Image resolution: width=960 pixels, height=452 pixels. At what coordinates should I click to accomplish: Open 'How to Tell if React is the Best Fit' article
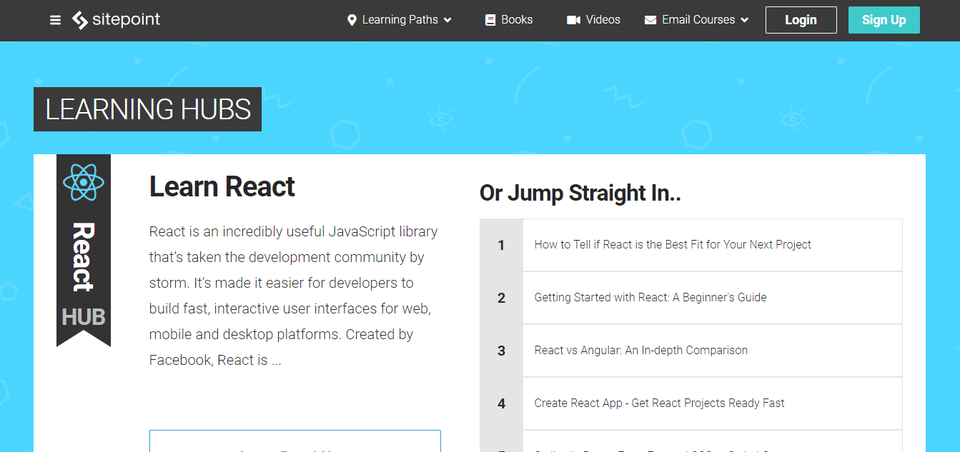click(x=672, y=244)
